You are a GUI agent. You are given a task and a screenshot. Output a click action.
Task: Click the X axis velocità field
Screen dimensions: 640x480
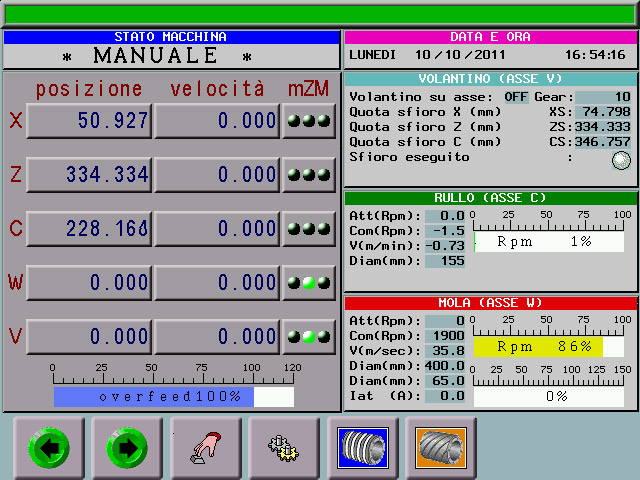[217, 121]
